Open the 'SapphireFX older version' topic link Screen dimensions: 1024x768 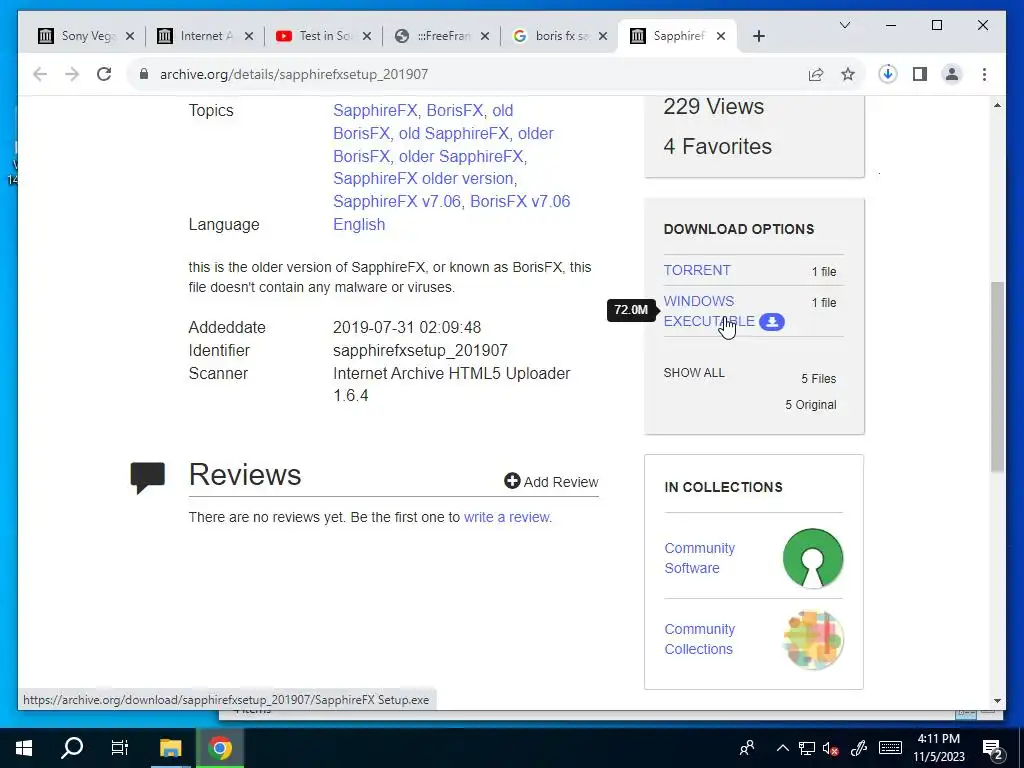[423, 178]
